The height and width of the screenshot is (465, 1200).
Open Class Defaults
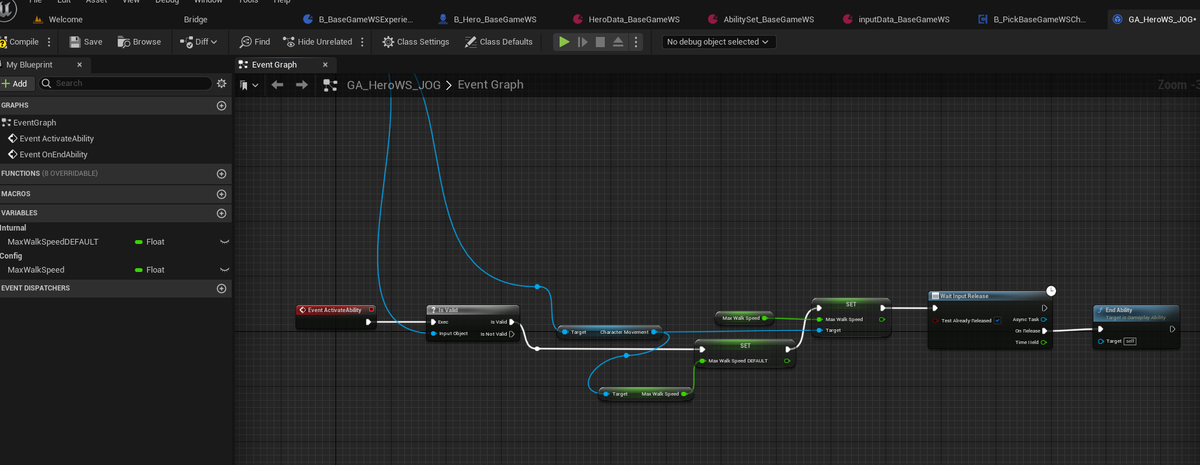pos(499,42)
